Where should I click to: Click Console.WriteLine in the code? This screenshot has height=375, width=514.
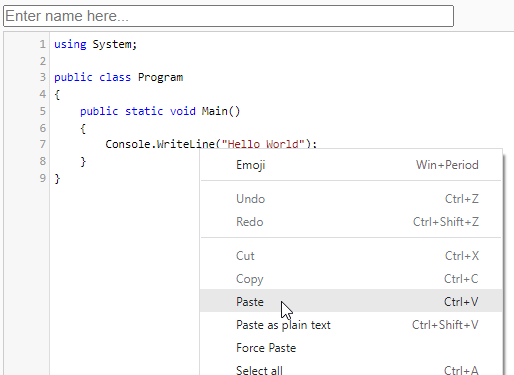coord(160,144)
